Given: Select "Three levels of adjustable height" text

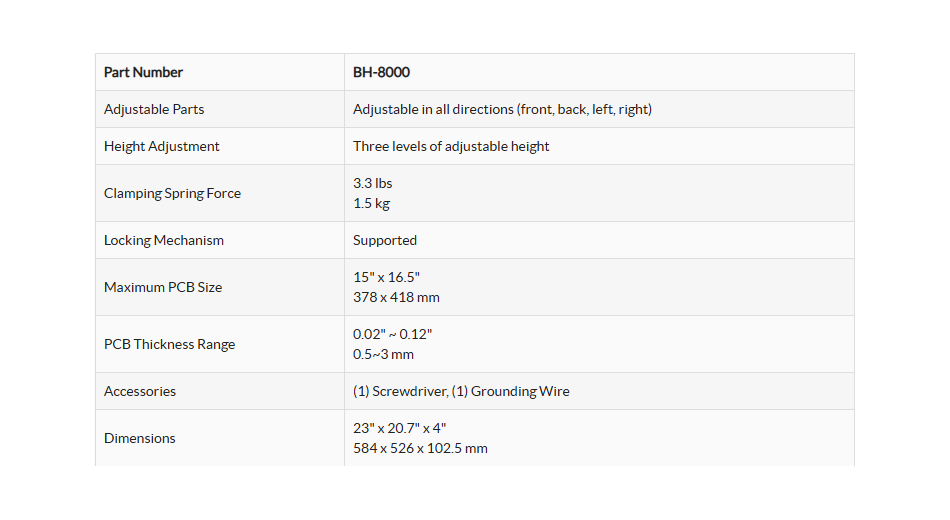Looking at the screenshot, I should (451, 146).
